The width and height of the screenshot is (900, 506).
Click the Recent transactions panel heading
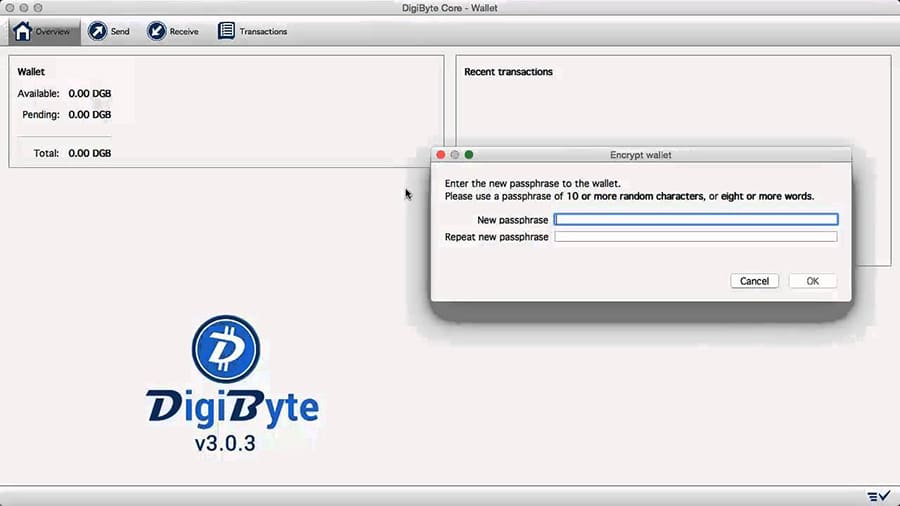(x=508, y=72)
